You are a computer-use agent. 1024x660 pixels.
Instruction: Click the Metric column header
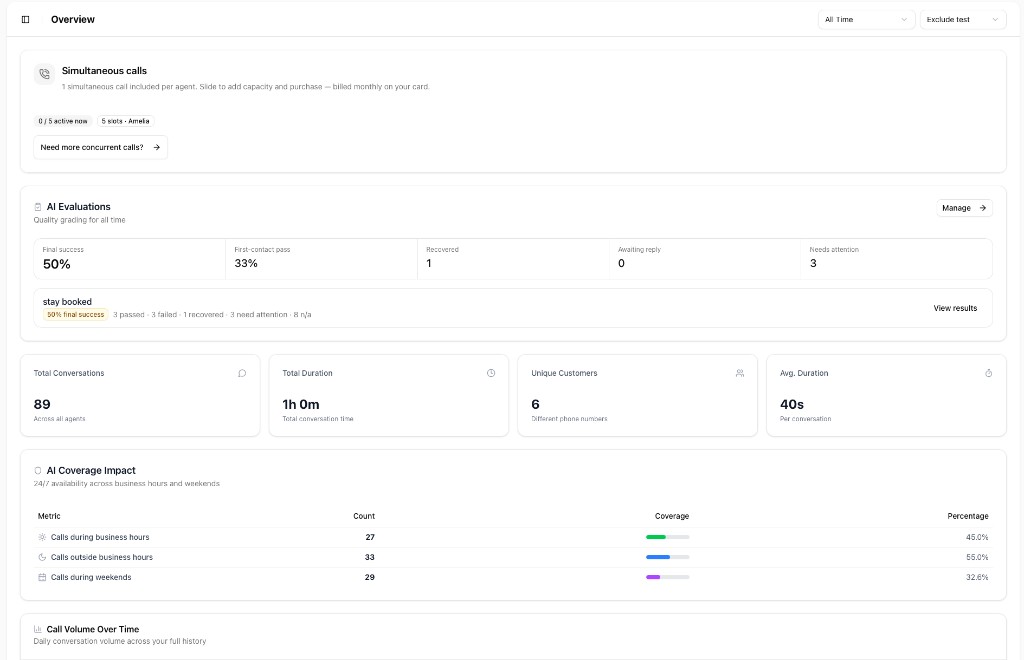point(49,516)
